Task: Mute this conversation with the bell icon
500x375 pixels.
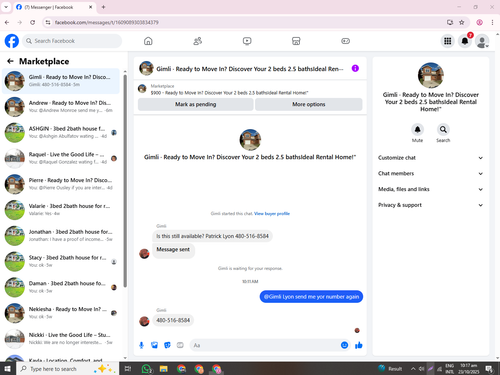Action: tap(417, 129)
